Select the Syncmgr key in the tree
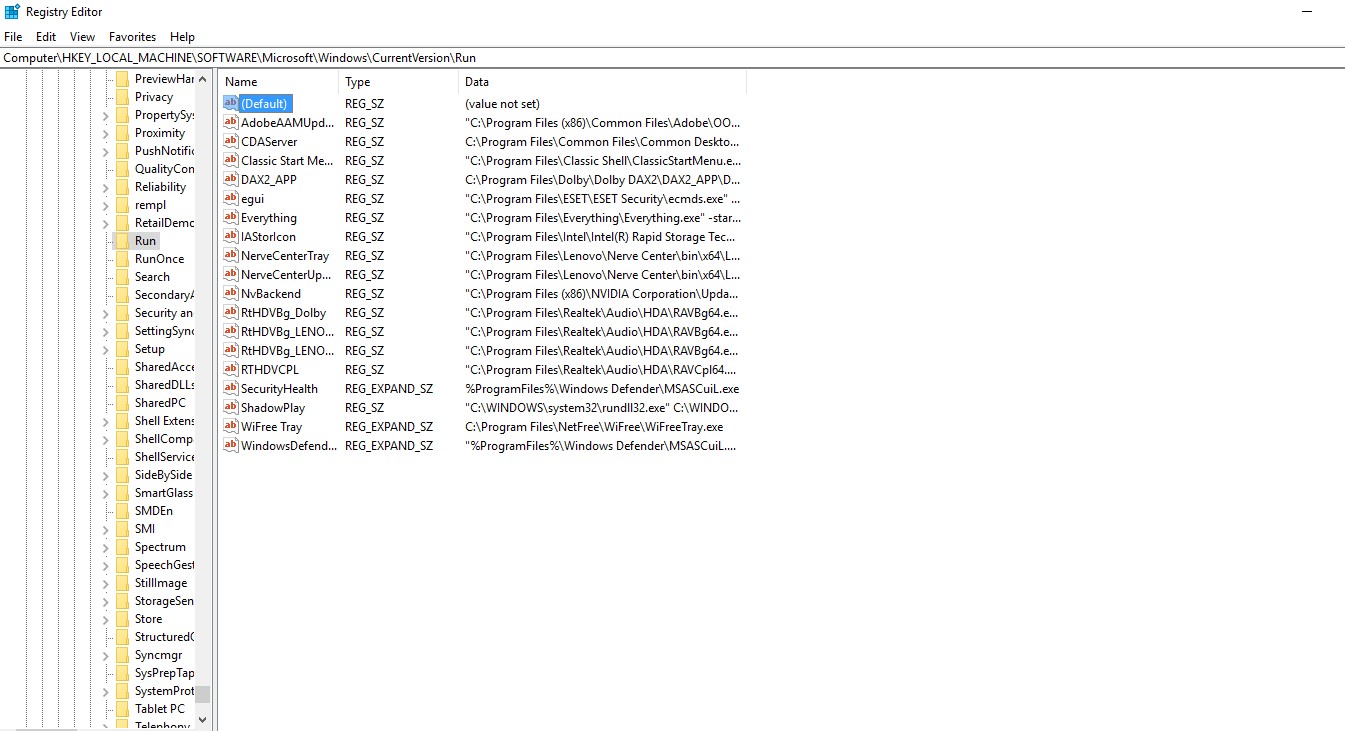Image resolution: width=1345 pixels, height=731 pixels. (x=159, y=655)
